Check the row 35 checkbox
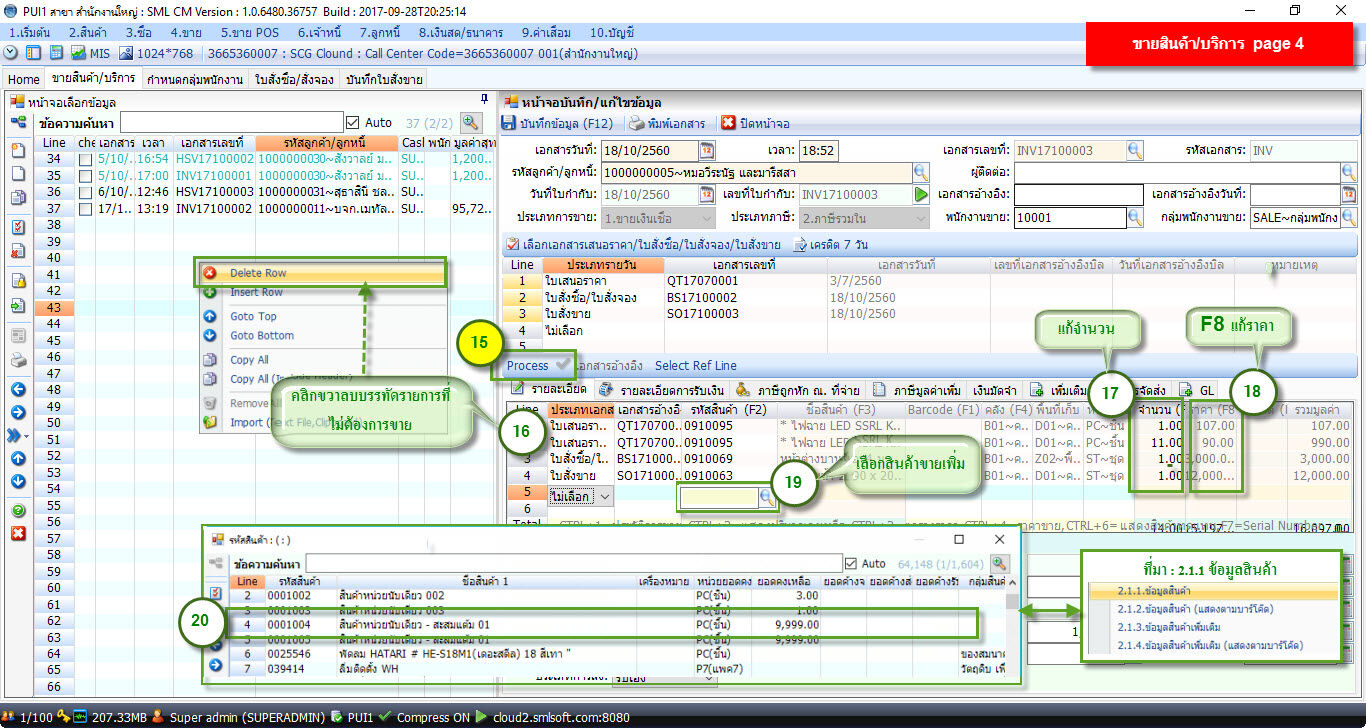 (x=85, y=175)
